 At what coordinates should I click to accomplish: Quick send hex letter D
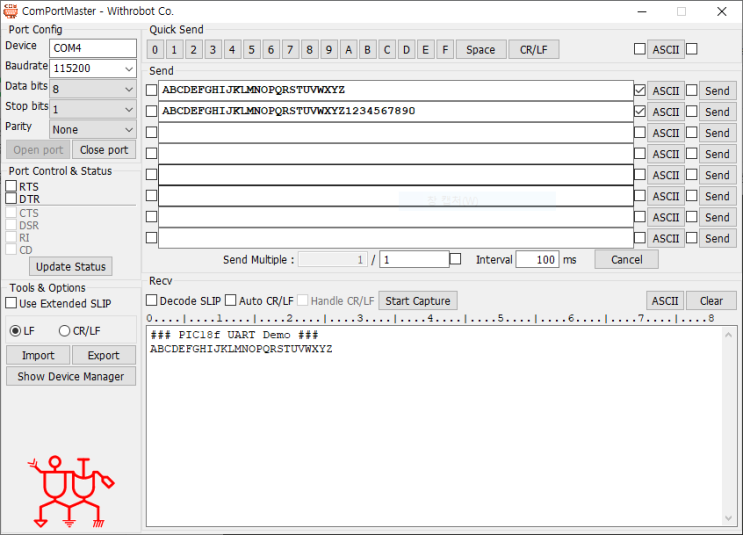point(406,49)
